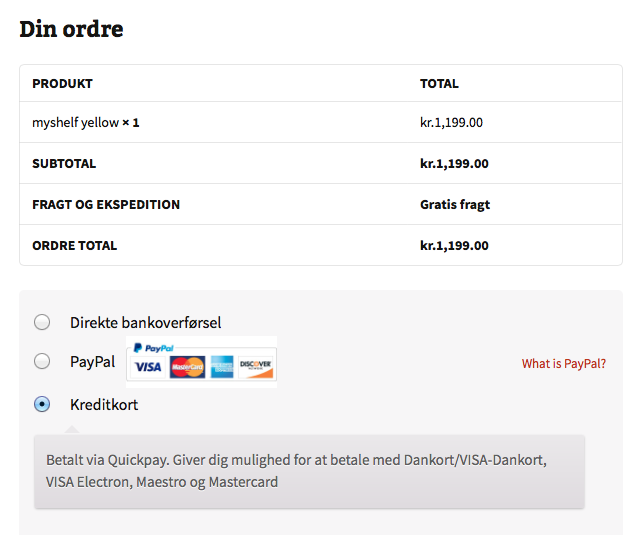Screen dimensions: 635x535
Task: Click the TOTAL column header
Action: [439, 83]
